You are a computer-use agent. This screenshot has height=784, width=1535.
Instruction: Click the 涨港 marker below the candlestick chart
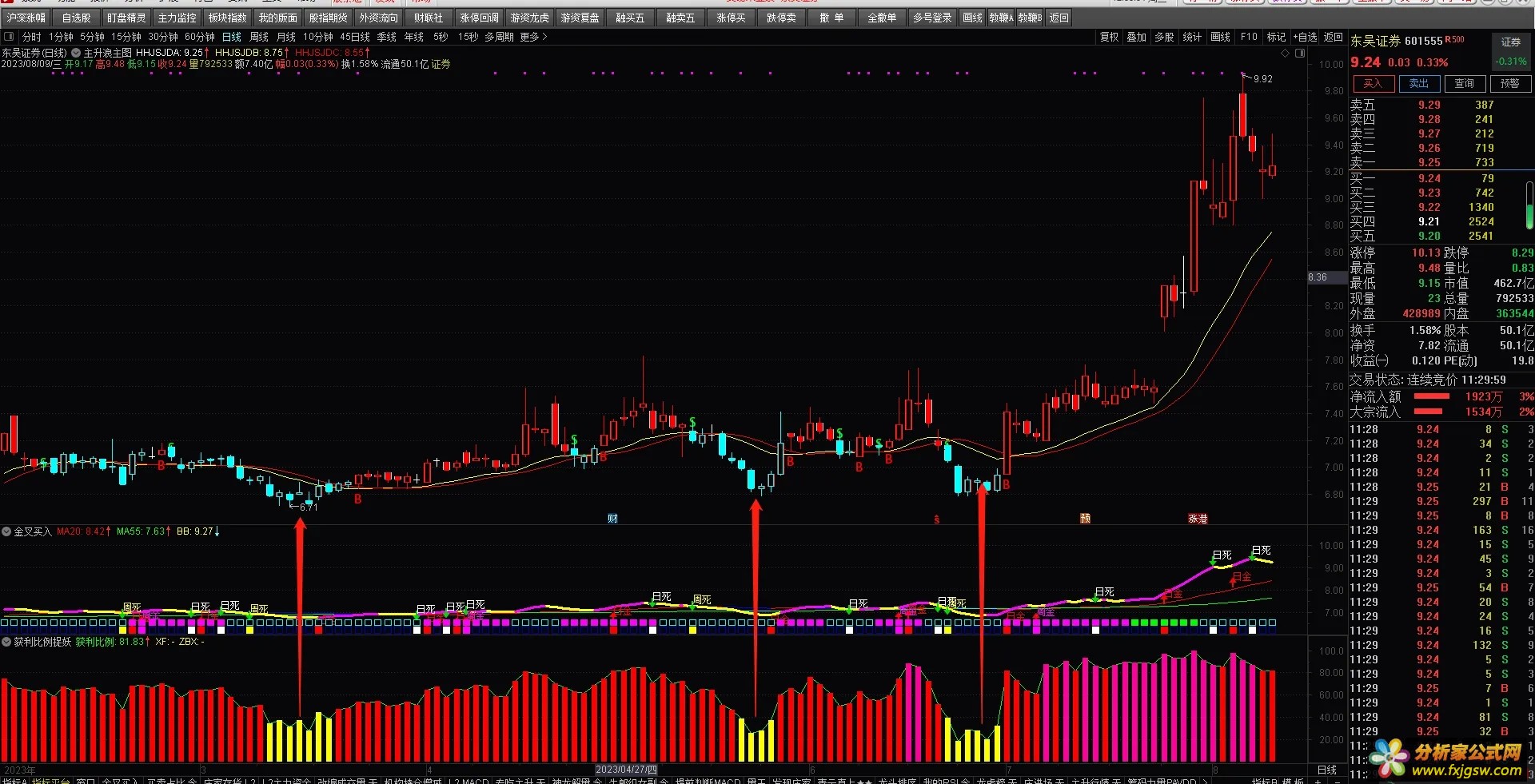pos(1198,519)
